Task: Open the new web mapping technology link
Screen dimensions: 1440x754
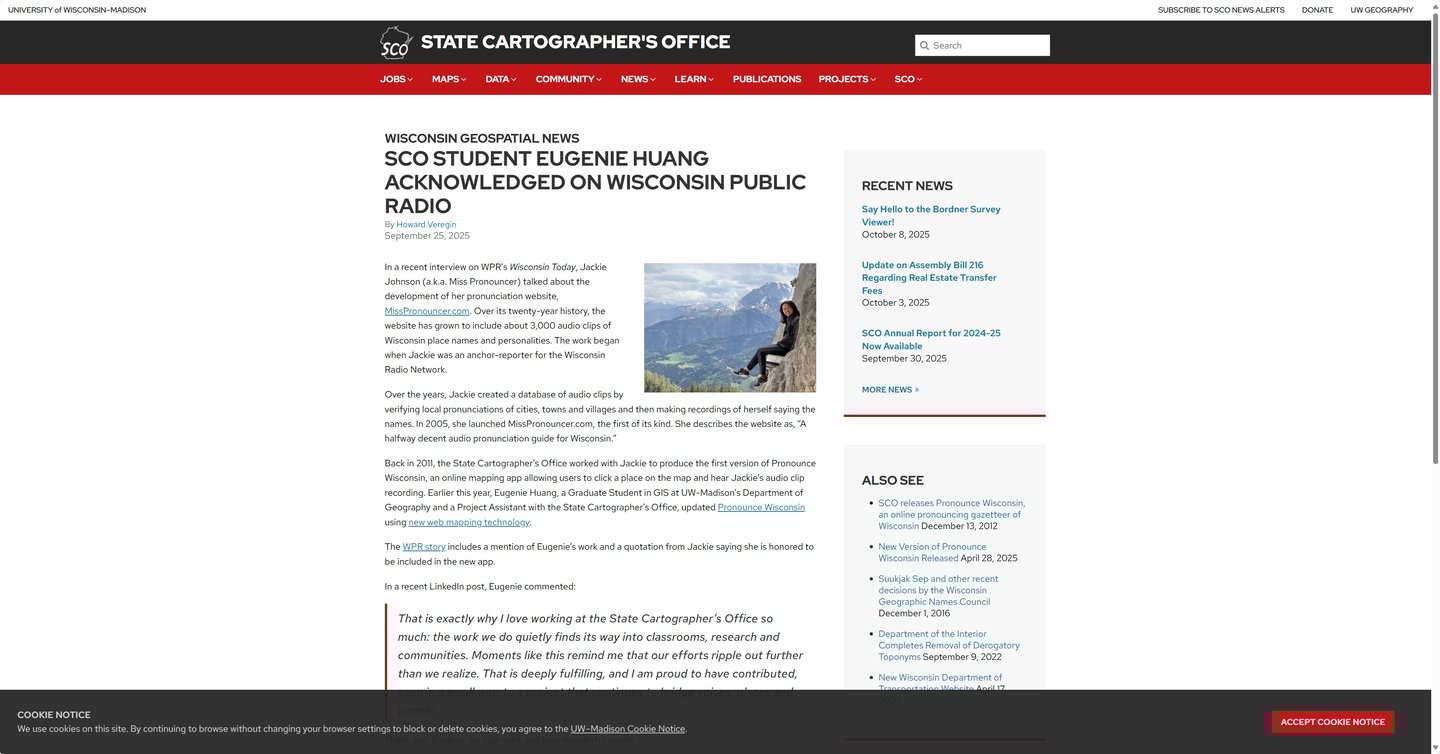Action: point(469,522)
